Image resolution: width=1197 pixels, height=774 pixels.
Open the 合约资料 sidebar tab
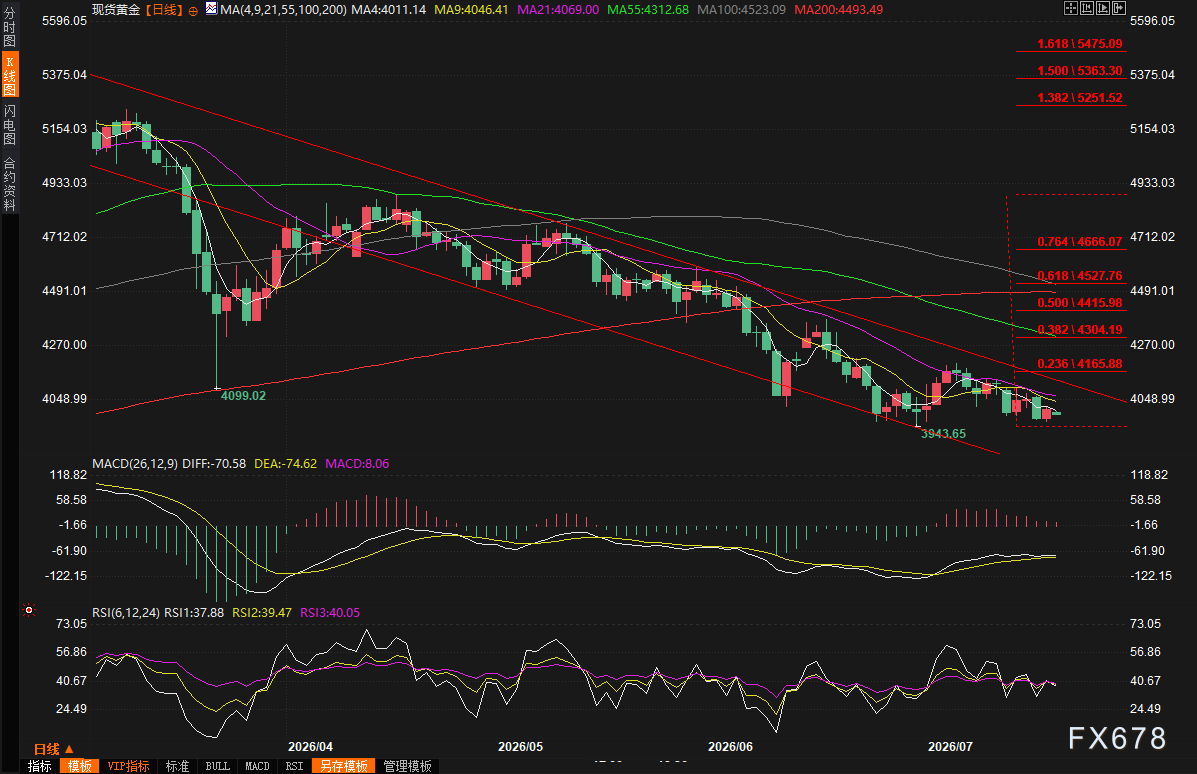(9, 184)
